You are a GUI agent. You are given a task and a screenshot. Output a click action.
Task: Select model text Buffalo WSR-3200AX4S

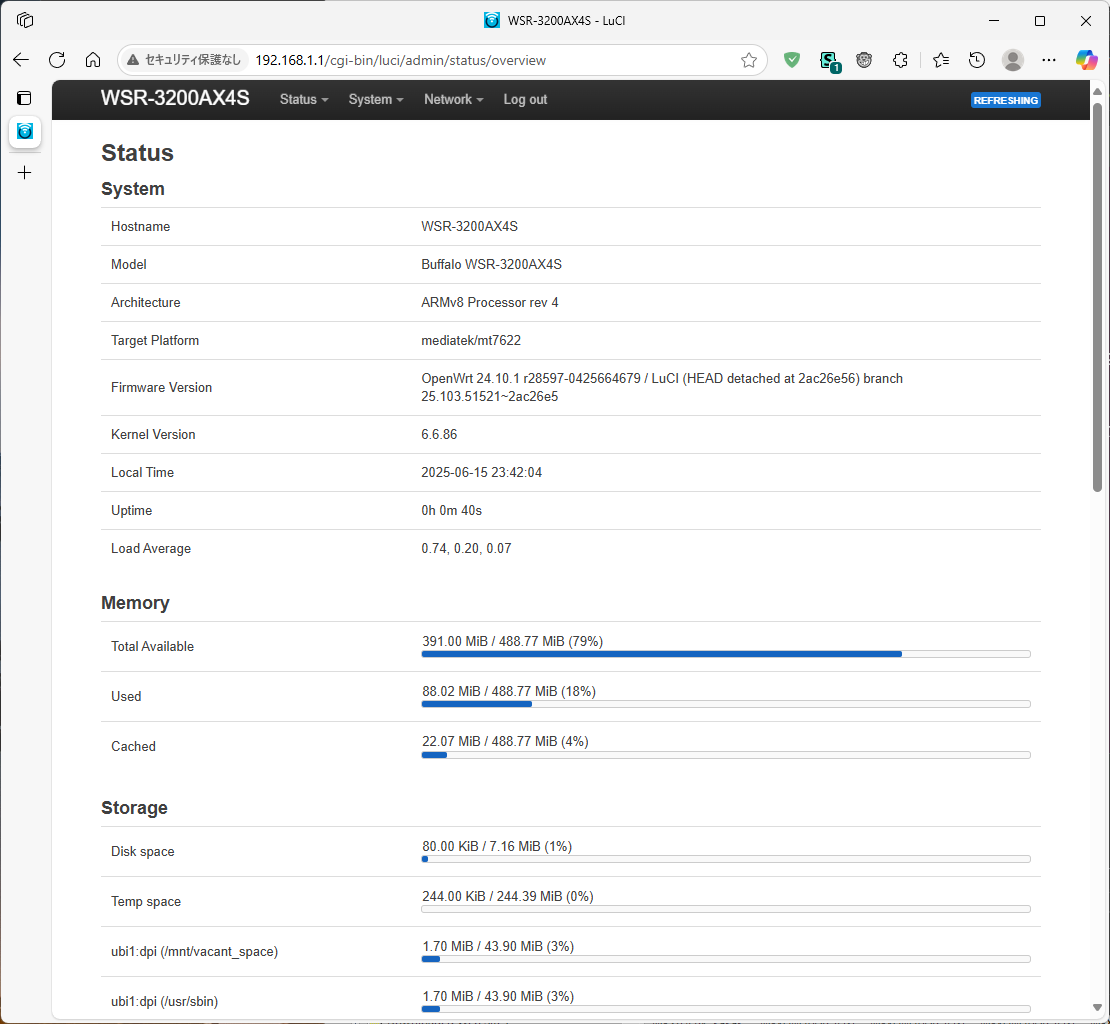click(x=491, y=265)
